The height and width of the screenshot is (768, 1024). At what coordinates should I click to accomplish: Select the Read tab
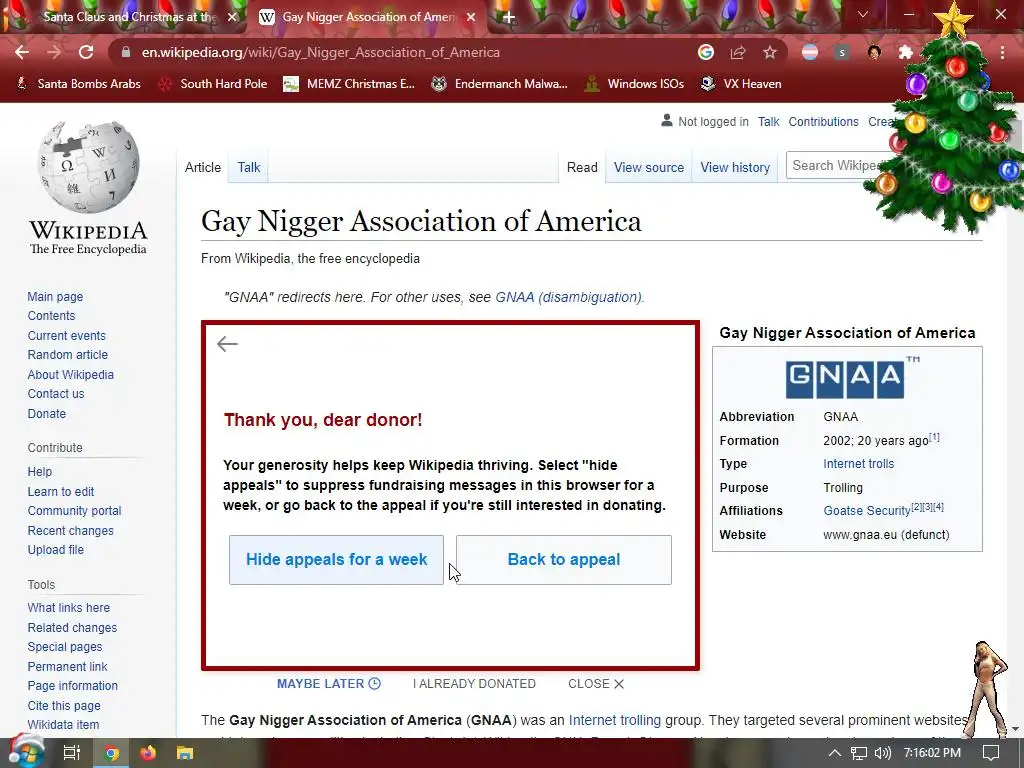[582, 167]
